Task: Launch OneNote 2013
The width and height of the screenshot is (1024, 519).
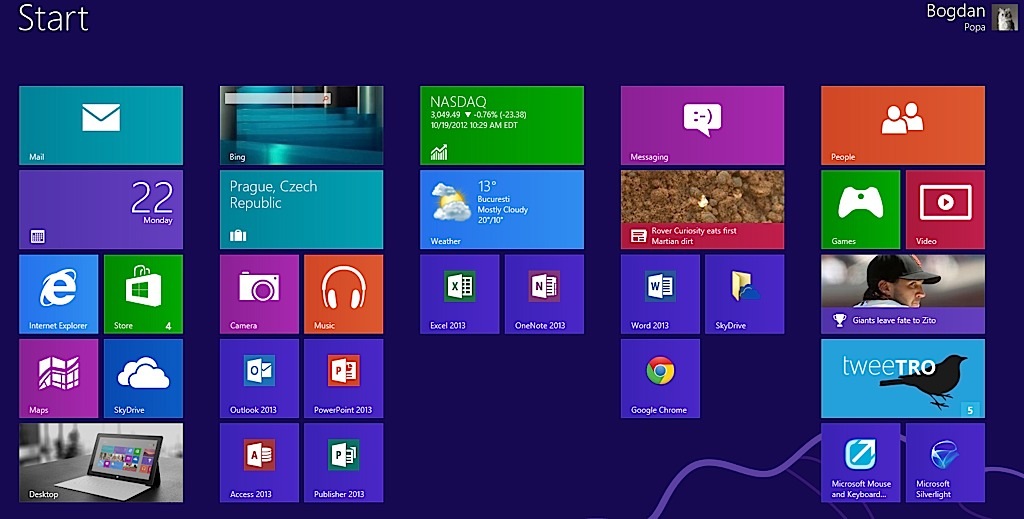Action: pos(545,294)
